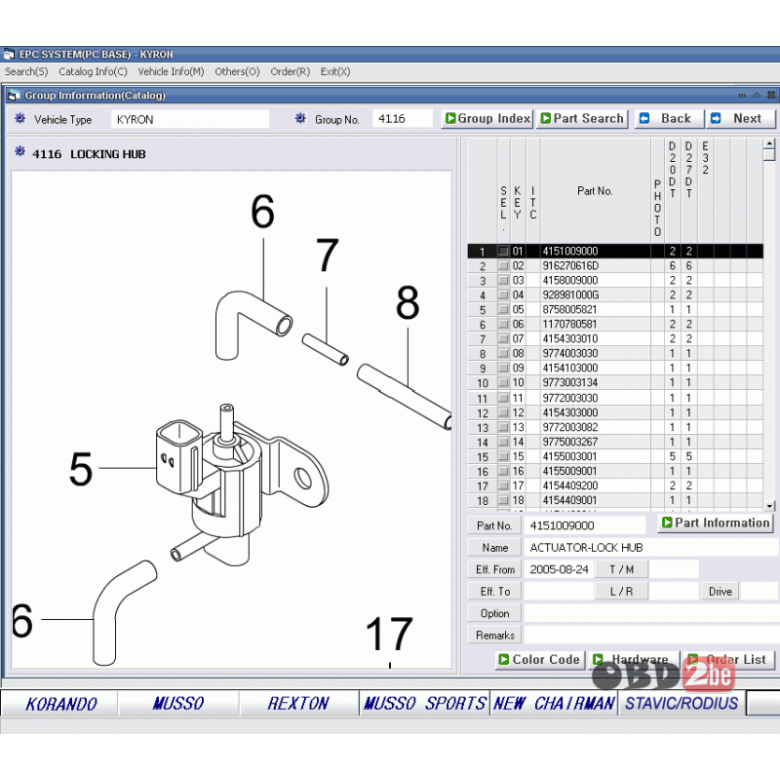Check SEL box for part 4154103000

pos(503,368)
